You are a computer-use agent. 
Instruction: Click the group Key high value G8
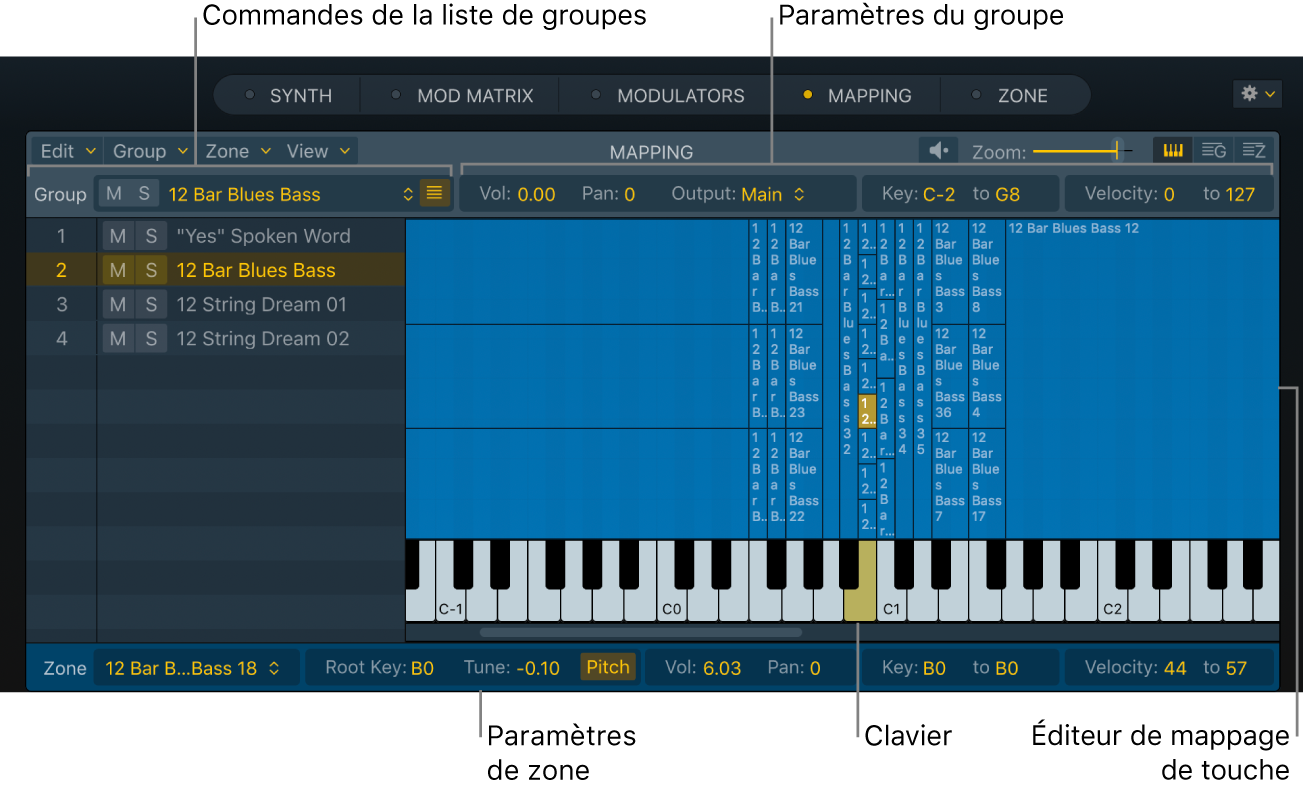[1008, 194]
